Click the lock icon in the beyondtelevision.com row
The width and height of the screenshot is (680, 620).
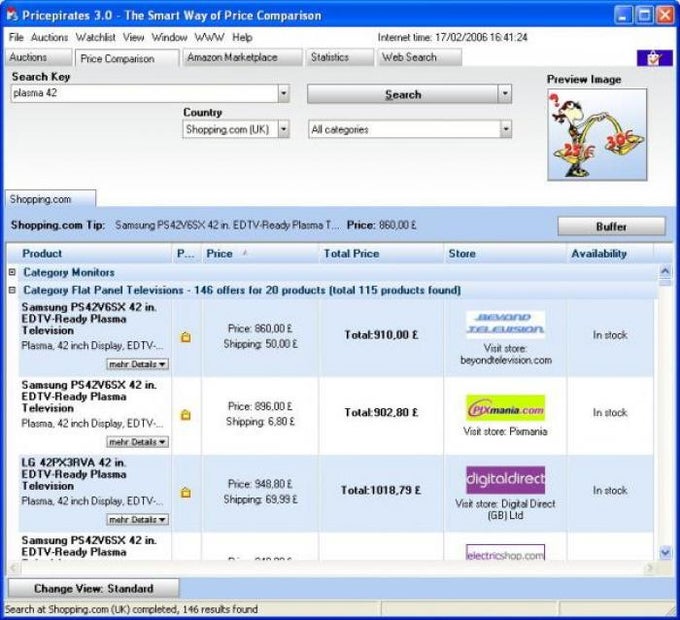(186, 337)
